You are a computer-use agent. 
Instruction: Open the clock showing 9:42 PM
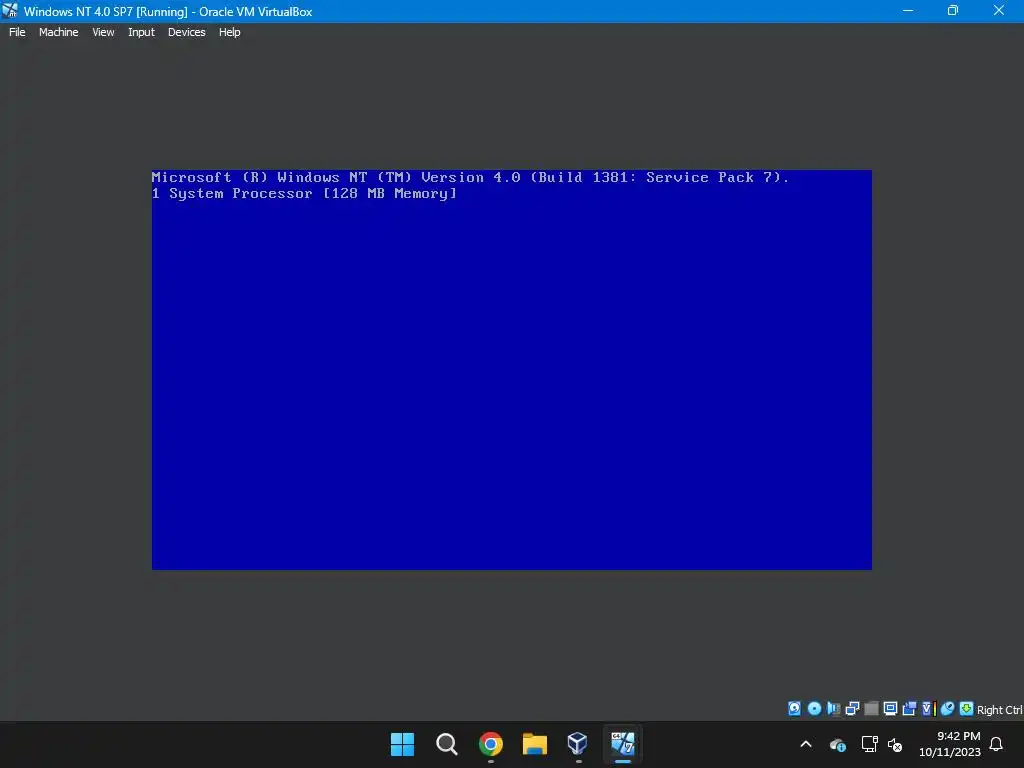950,744
